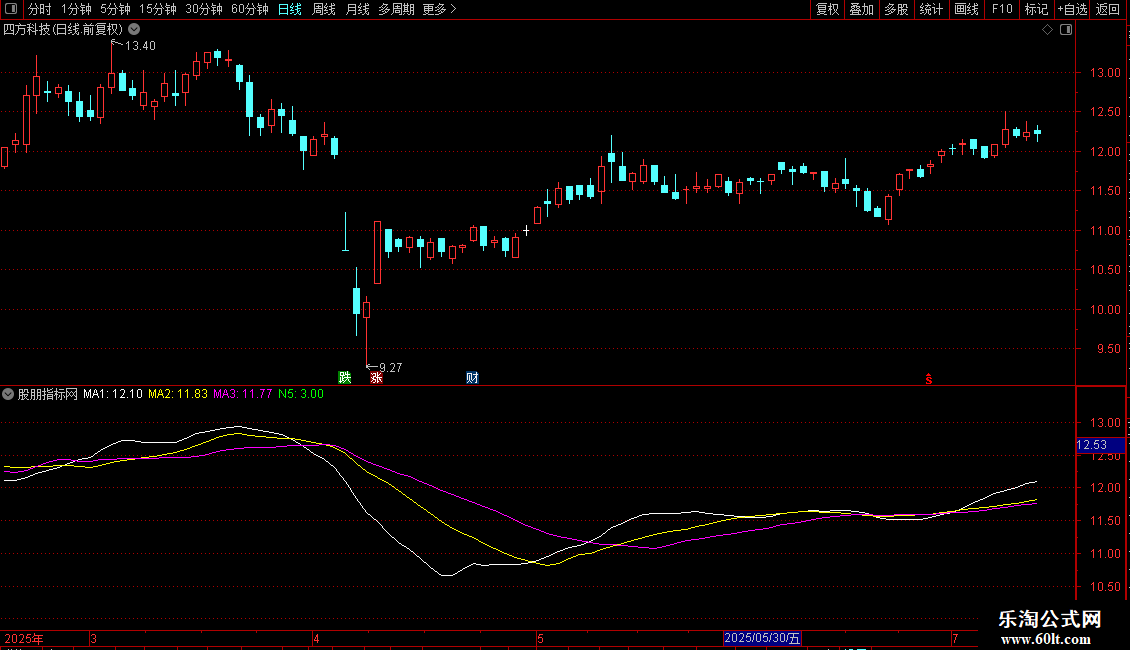Click the 2025年 label on time axis
The image size is (1130, 650).
pyautogui.click(x=24, y=638)
